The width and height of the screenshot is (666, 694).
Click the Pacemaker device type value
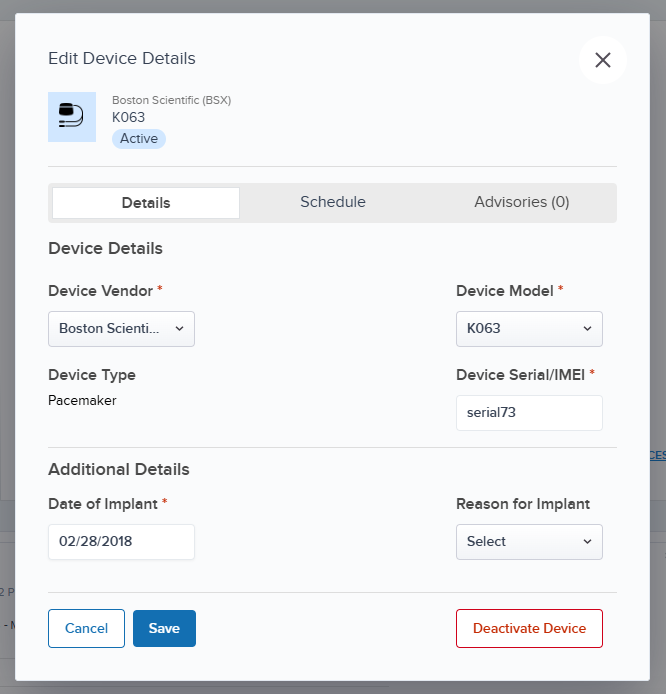(82, 400)
